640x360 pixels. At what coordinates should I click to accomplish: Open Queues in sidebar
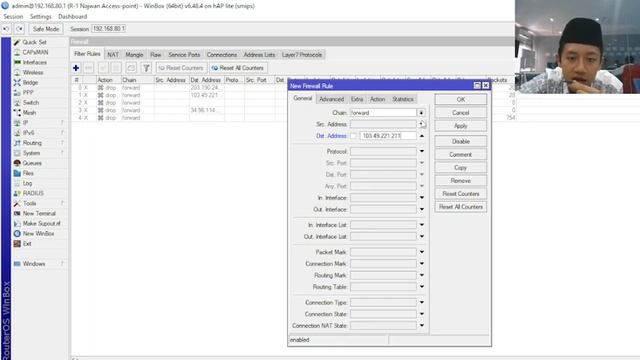coord(32,163)
